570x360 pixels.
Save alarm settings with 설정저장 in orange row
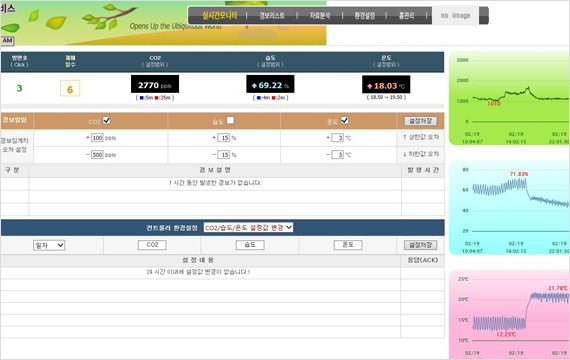coord(421,121)
